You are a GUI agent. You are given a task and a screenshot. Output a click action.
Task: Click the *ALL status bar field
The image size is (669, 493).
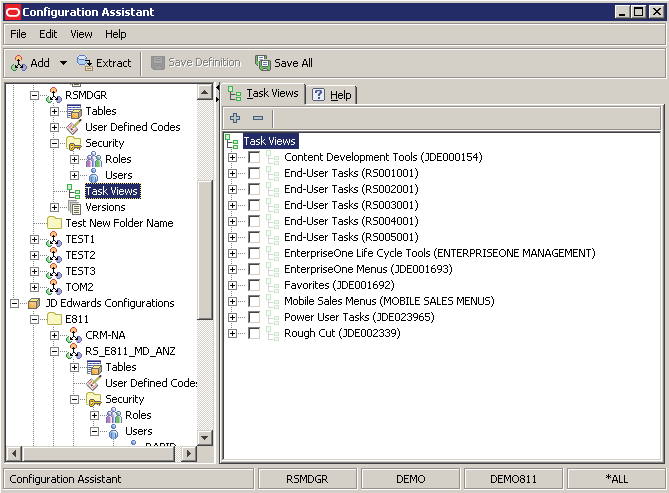click(617, 479)
